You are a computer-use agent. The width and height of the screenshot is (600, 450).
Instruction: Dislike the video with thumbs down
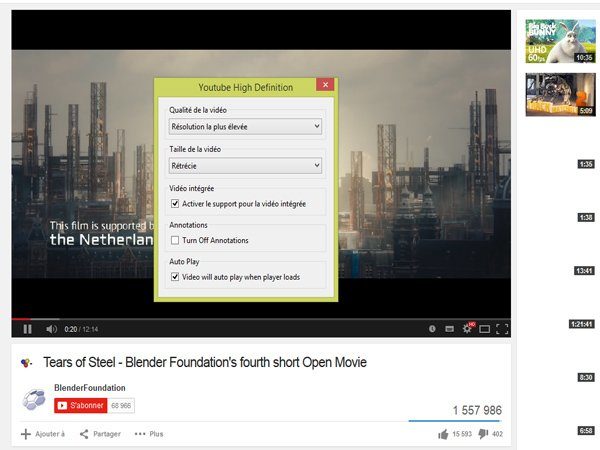pos(483,434)
